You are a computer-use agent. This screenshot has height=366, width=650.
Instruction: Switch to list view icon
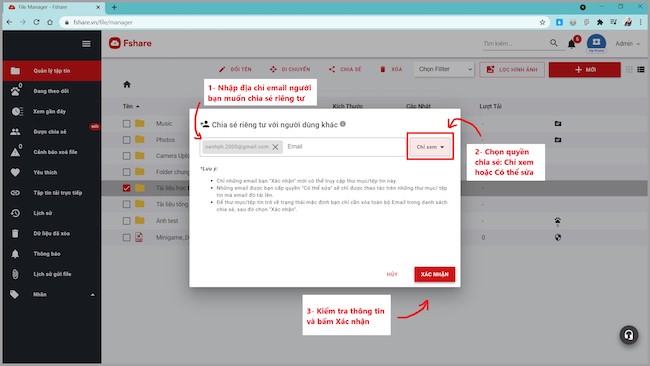click(x=641, y=69)
